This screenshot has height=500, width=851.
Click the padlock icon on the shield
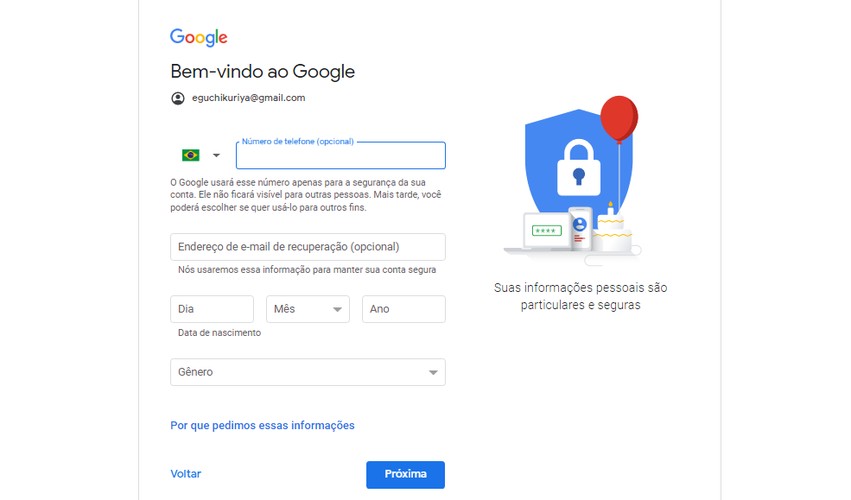579,168
